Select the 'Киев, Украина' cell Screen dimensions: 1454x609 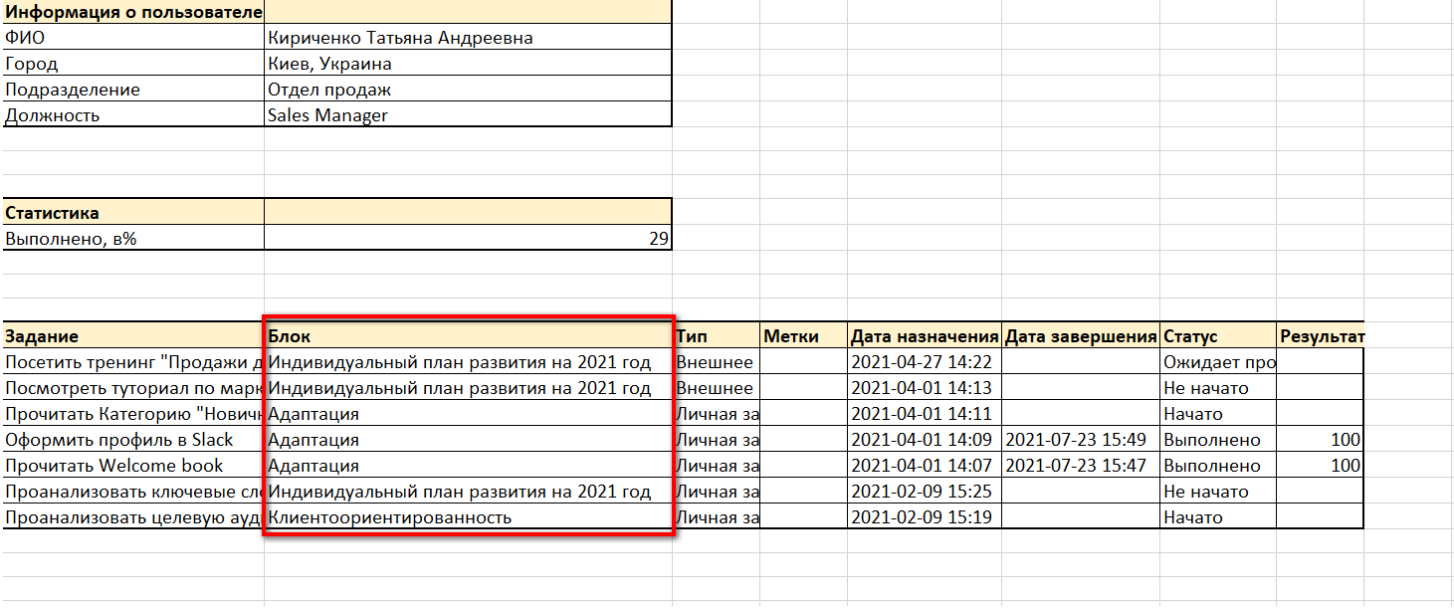[468, 63]
